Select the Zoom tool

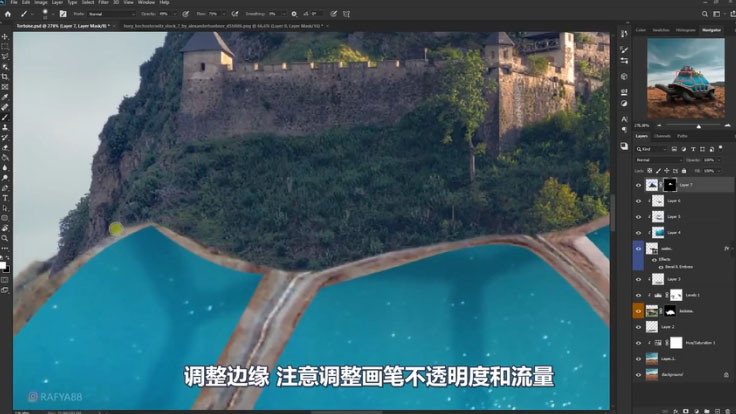[5, 238]
